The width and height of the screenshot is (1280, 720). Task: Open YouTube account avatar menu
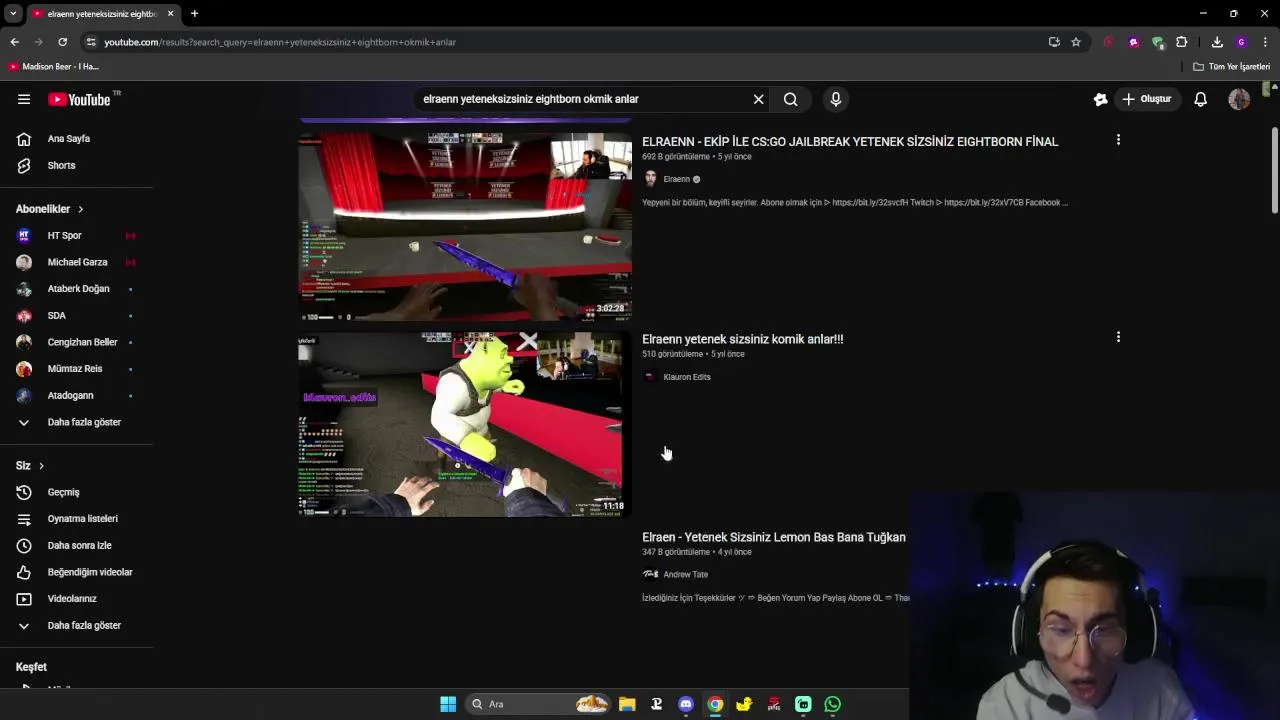tap(1239, 99)
